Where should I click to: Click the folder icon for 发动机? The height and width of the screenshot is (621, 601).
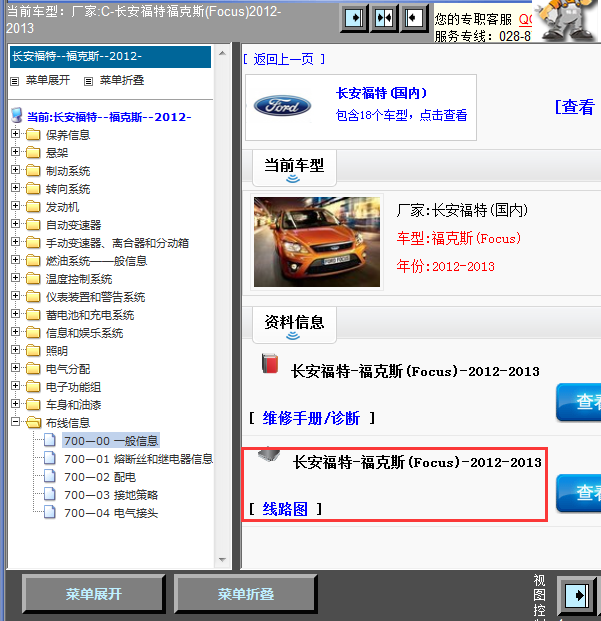pyautogui.click(x=33, y=207)
